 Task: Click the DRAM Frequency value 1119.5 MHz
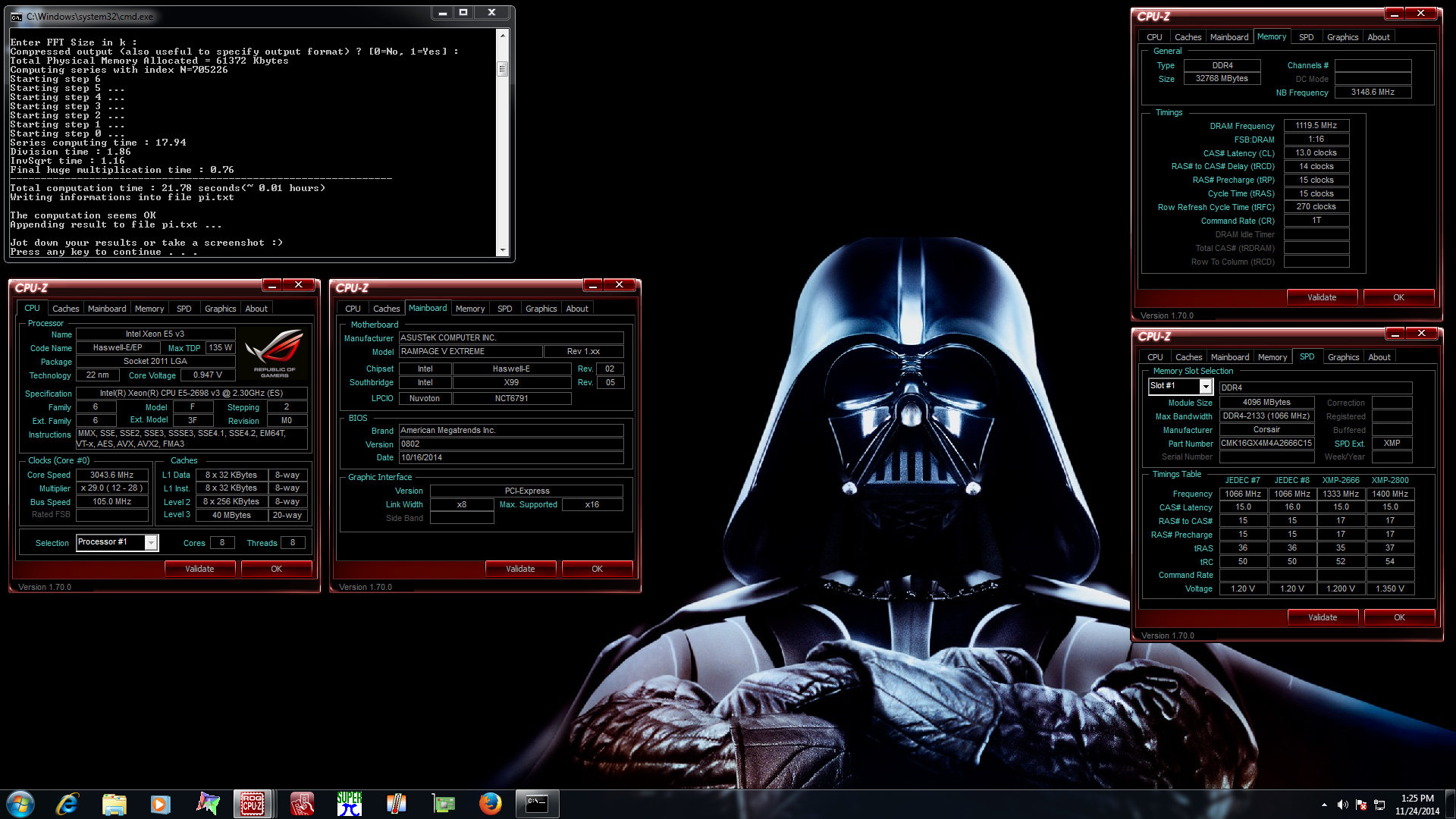click(x=1316, y=126)
